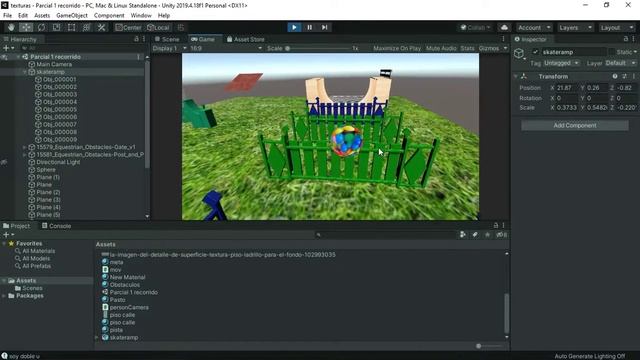This screenshot has width=640, height=360.
Task: Lock the Hierarchy panel
Action: coord(136,39)
